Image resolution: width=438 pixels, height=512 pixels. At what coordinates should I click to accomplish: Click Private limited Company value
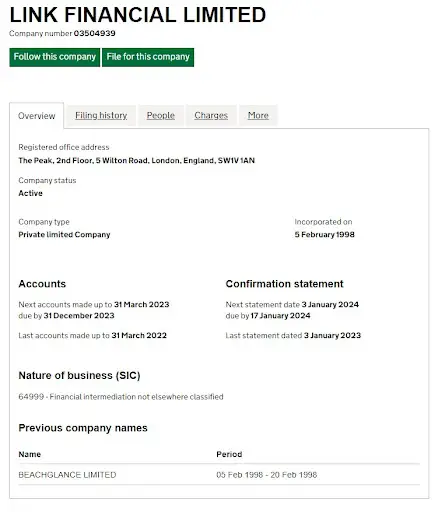click(x=64, y=235)
